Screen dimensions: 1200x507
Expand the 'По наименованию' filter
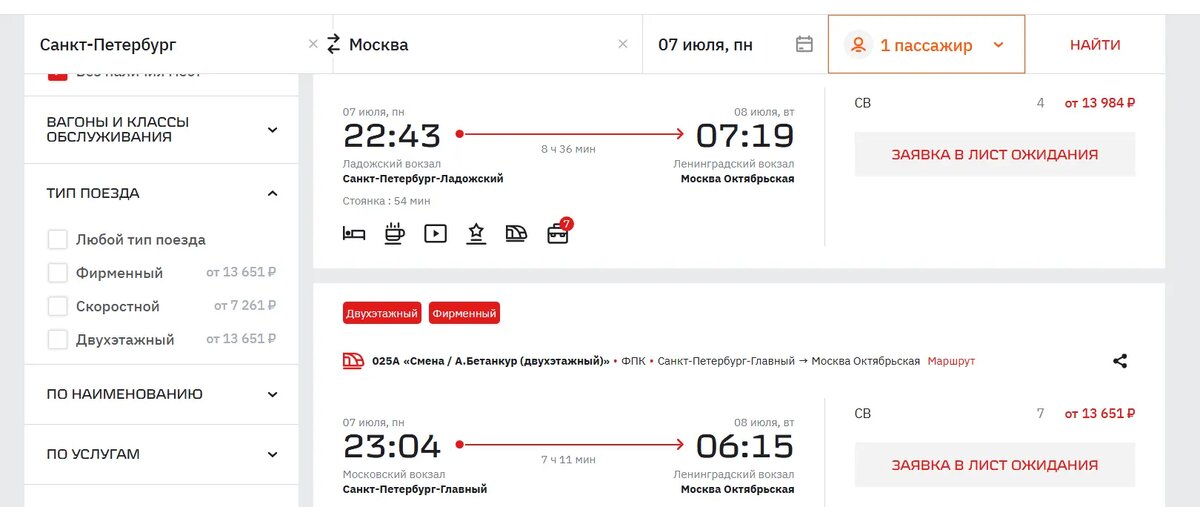coord(162,394)
